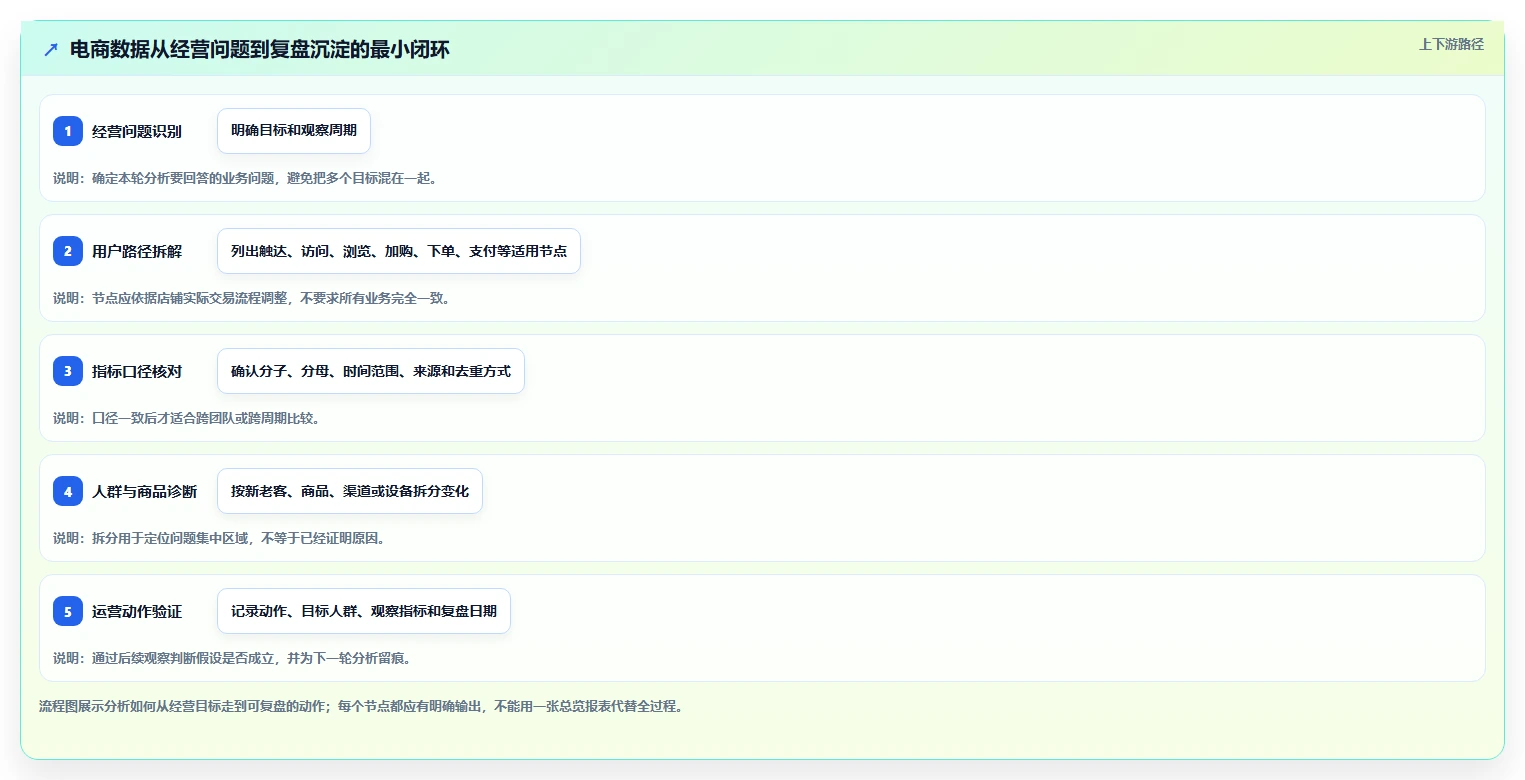Click the note 口径一致后才适合跨团队或跨周期比较

point(187,418)
